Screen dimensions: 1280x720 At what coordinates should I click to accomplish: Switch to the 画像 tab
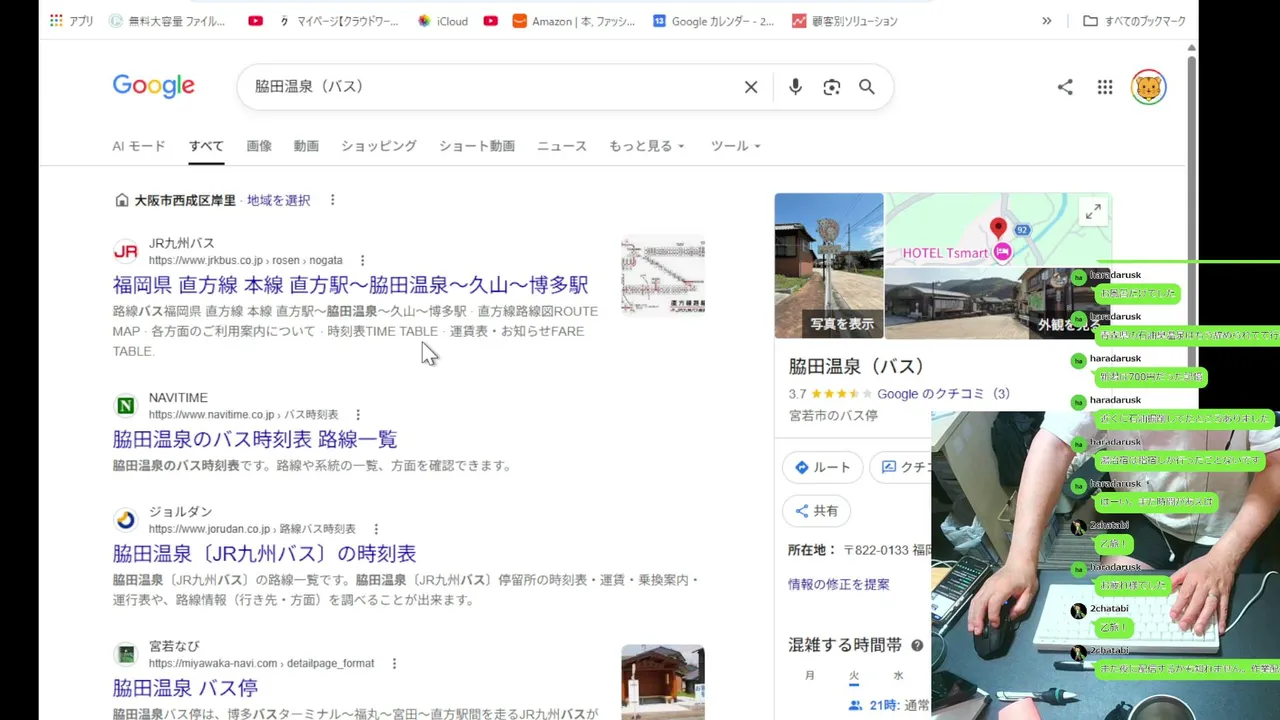click(x=259, y=146)
